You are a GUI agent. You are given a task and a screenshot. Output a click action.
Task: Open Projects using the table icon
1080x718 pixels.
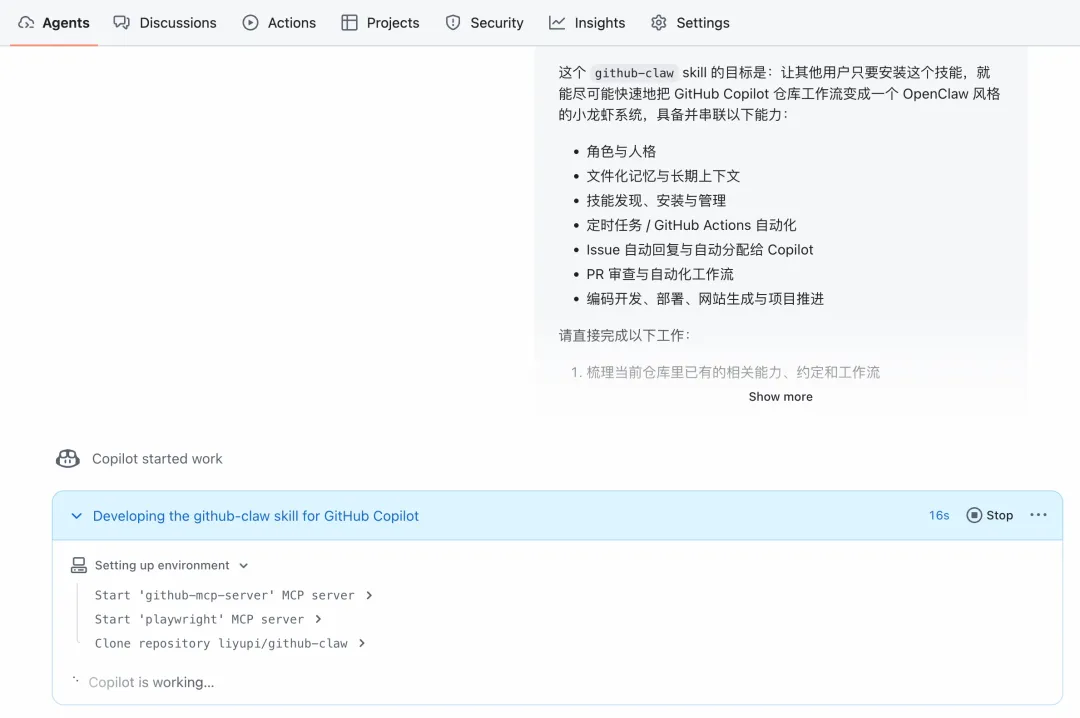click(350, 22)
